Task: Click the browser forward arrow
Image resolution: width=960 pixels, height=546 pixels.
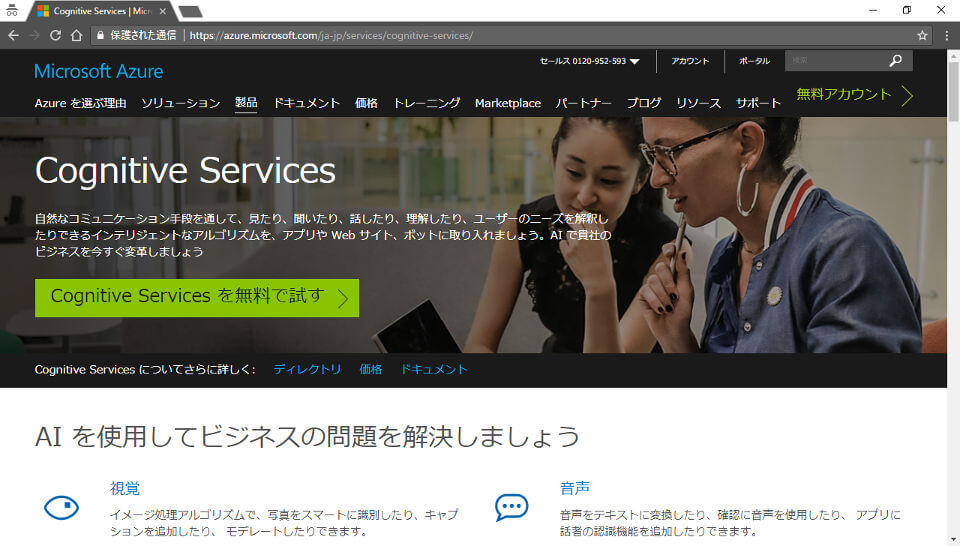Action: click(34, 36)
